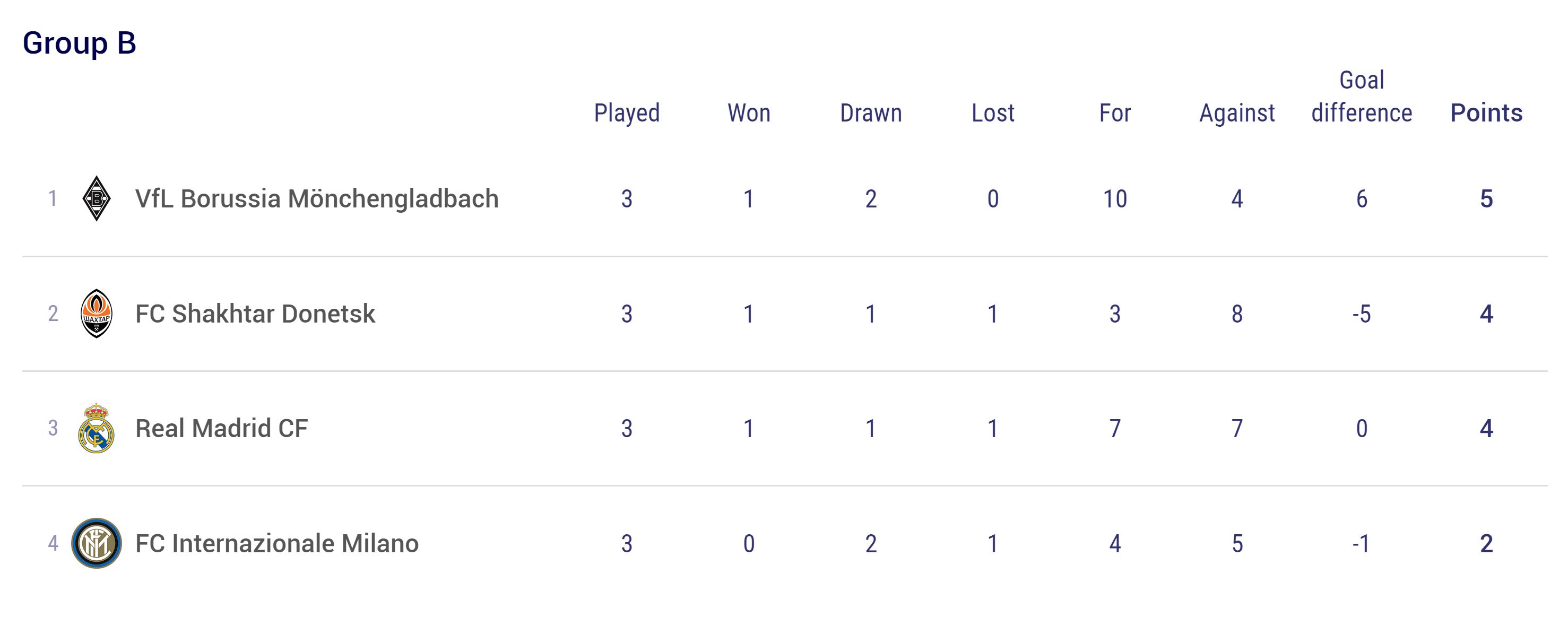The image size is (1568, 617).
Task: Select the Lost column header
Action: click(x=993, y=113)
